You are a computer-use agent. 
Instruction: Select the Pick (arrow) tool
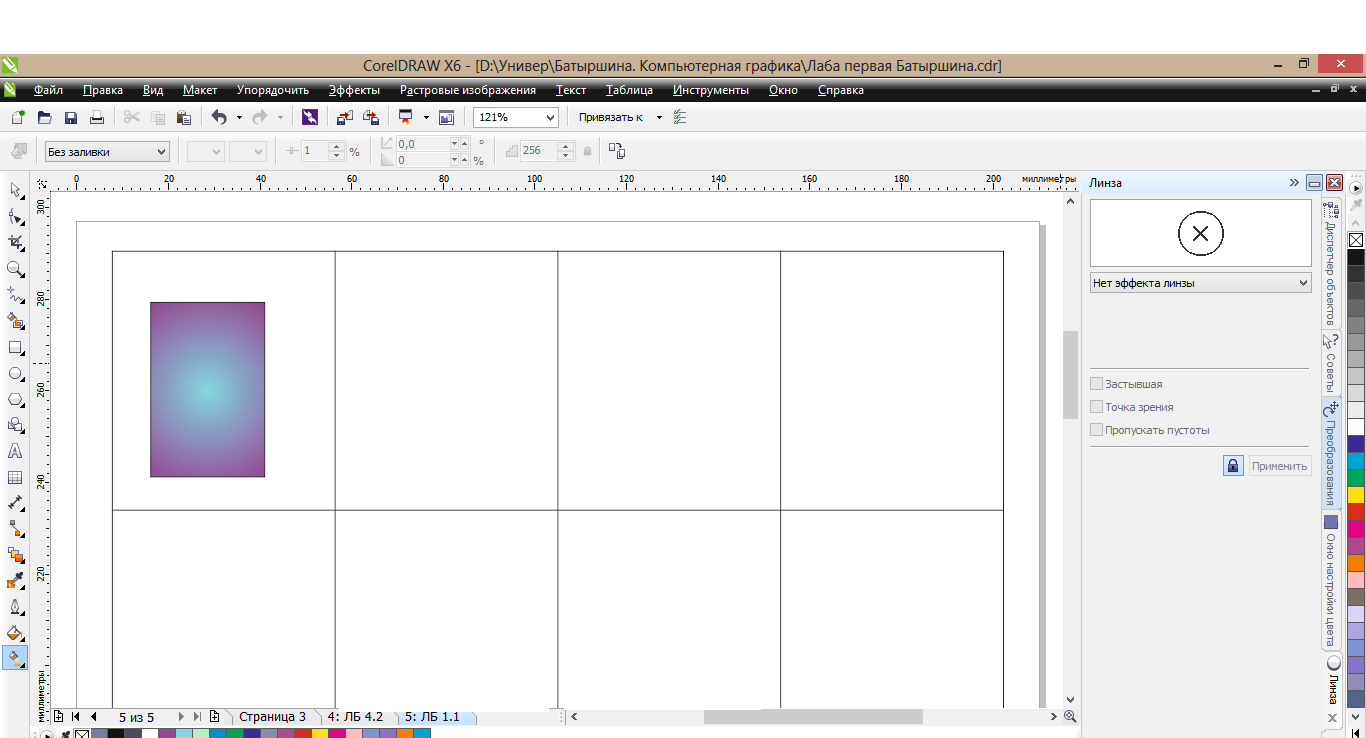pyautogui.click(x=15, y=190)
